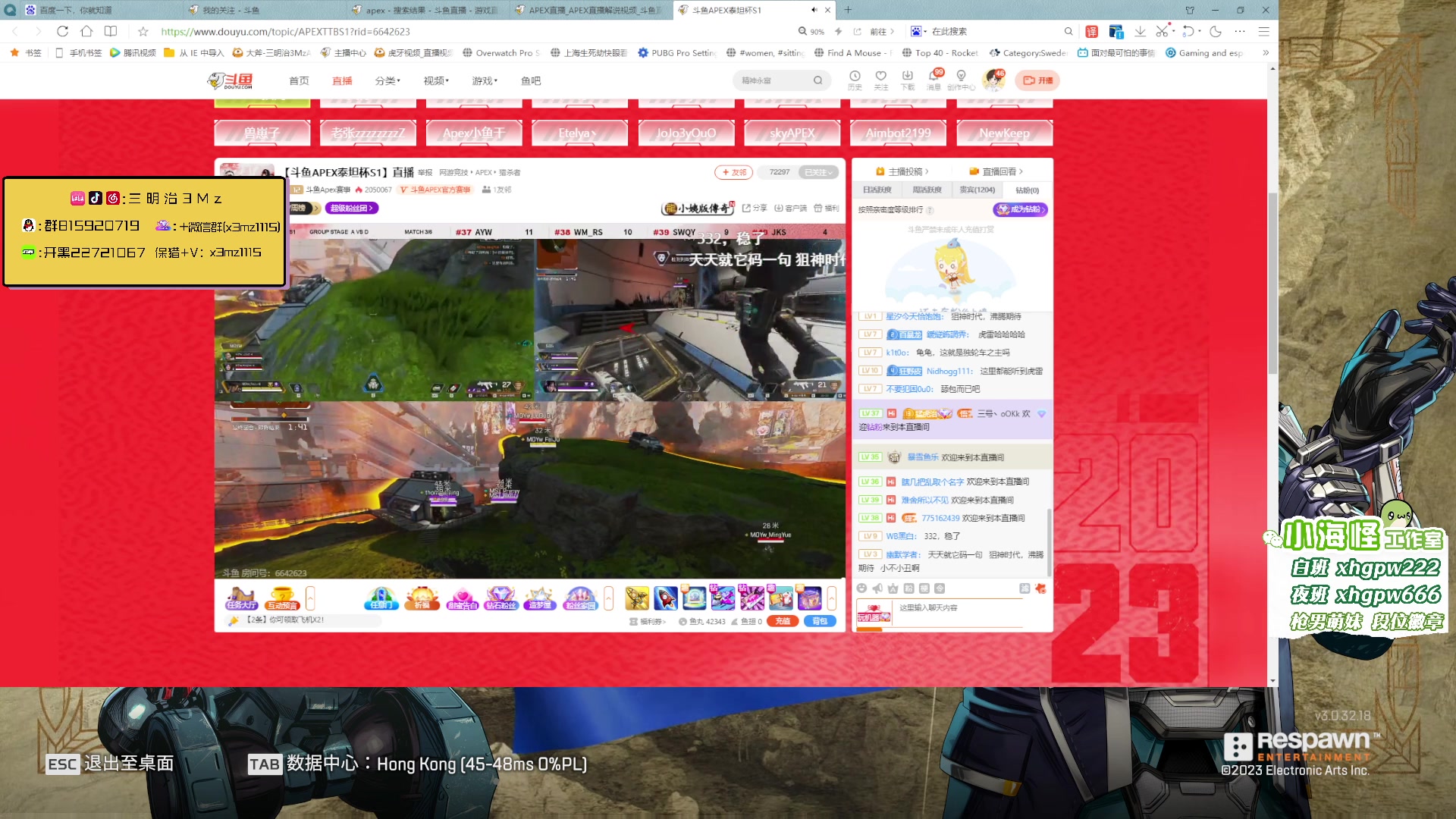Expand the hidden bookmarks overflow chevron
Viewport: 1456px width, 819px height.
1265,53
